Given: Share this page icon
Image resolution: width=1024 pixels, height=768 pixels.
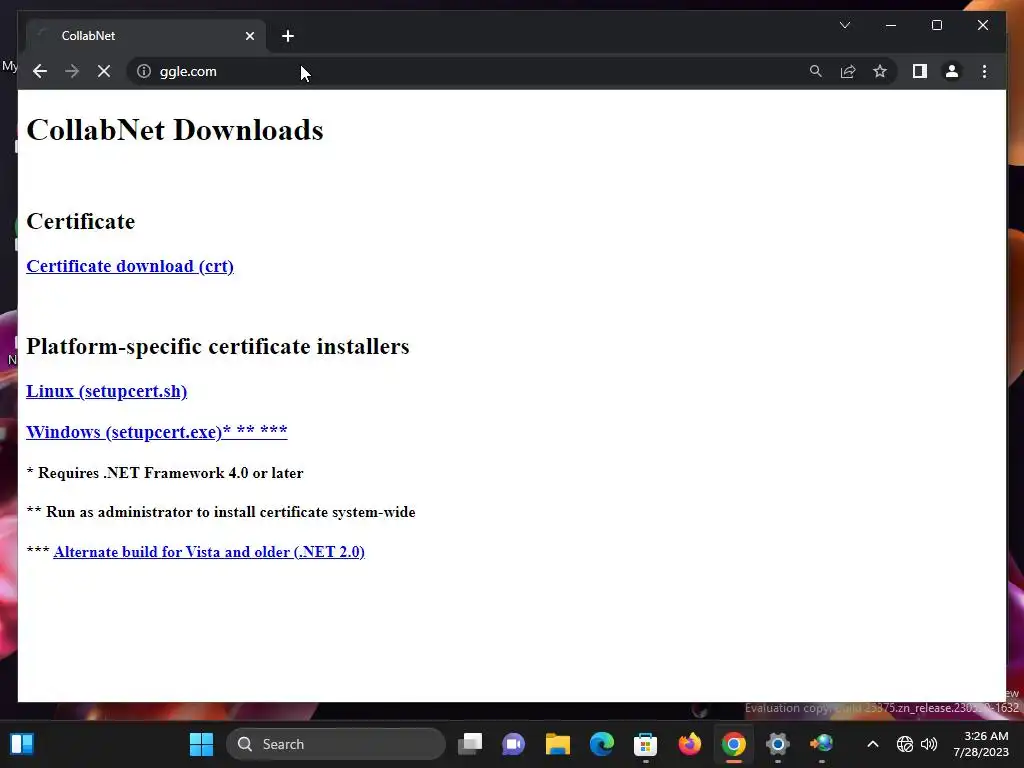Looking at the screenshot, I should (848, 71).
